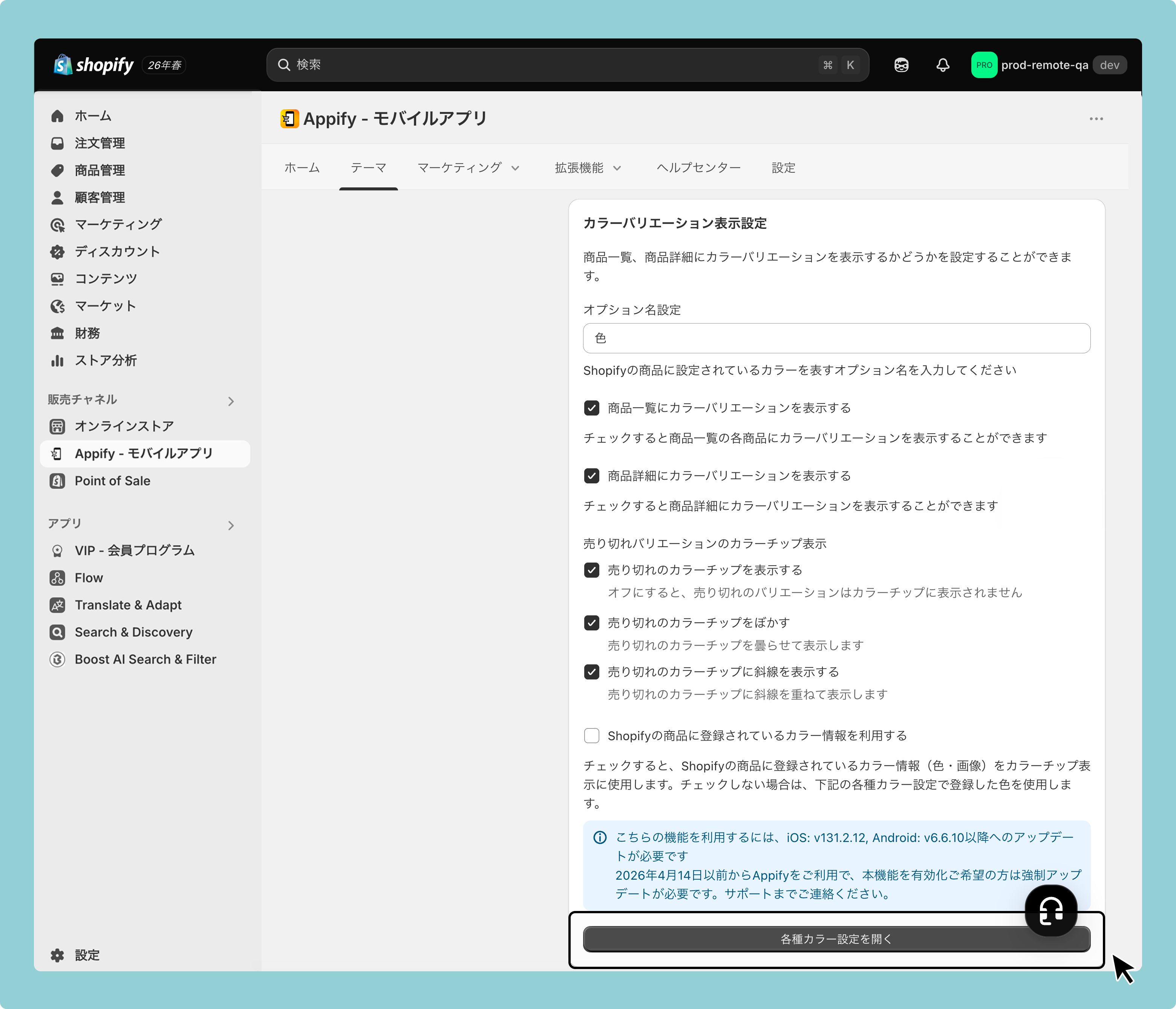Open the prod-remote-qa store account menu

click(1049, 65)
